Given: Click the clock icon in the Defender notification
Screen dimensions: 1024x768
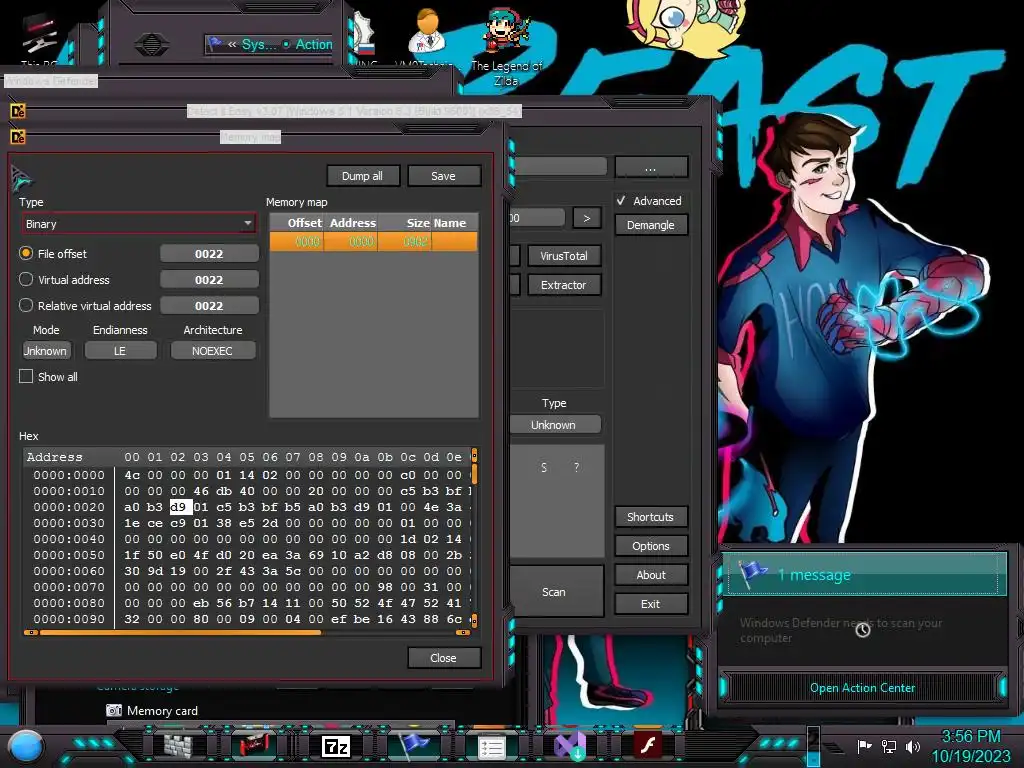Looking at the screenshot, I should point(863,630).
